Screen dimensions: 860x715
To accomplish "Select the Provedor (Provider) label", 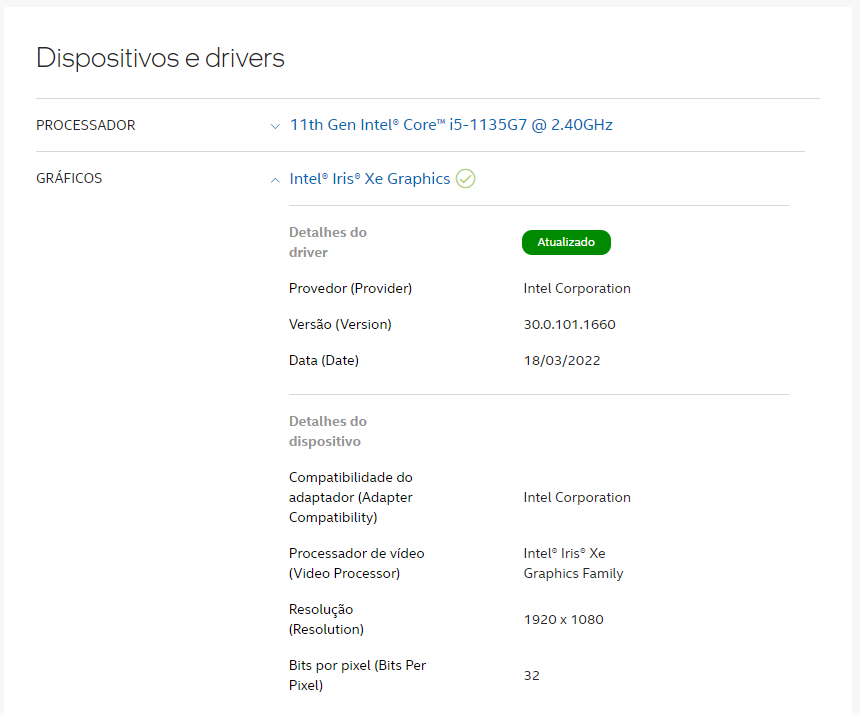I will 350,288.
